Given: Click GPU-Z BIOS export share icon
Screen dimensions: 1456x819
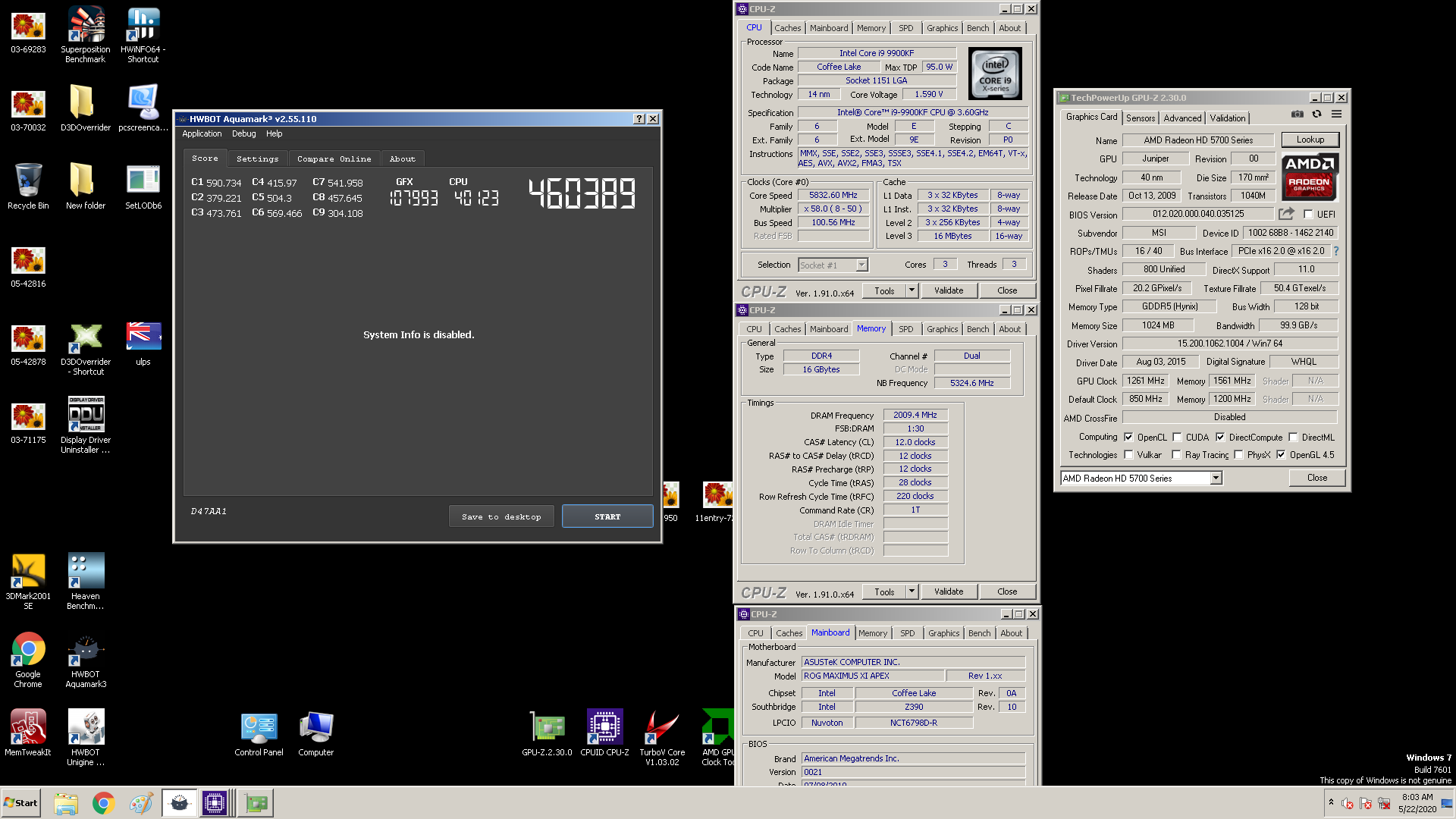Looking at the screenshot, I should pyautogui.click(x=1286, y=214).
